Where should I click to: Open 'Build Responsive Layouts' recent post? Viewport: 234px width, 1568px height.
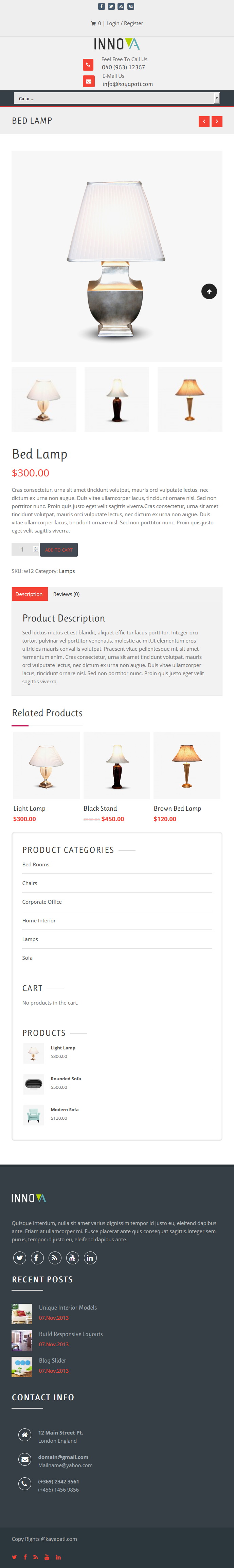click(x=71, y=1334)
